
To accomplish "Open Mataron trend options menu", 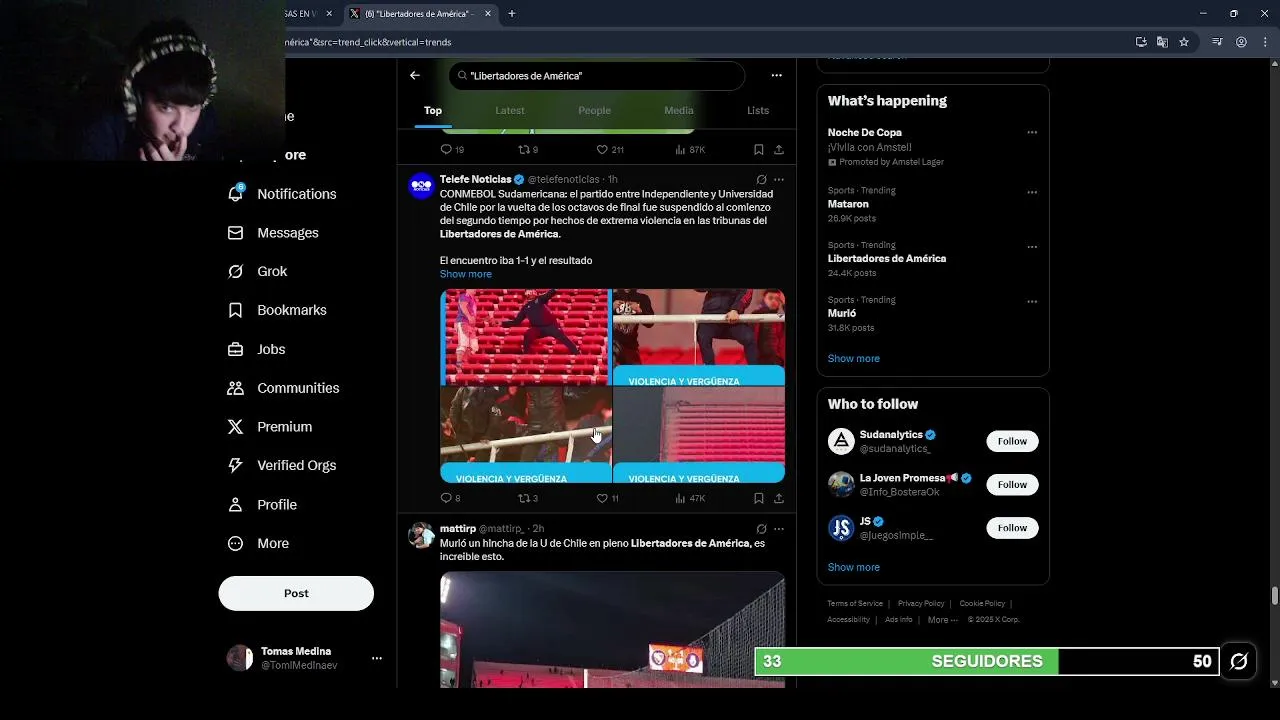I will pos(1032,192).
